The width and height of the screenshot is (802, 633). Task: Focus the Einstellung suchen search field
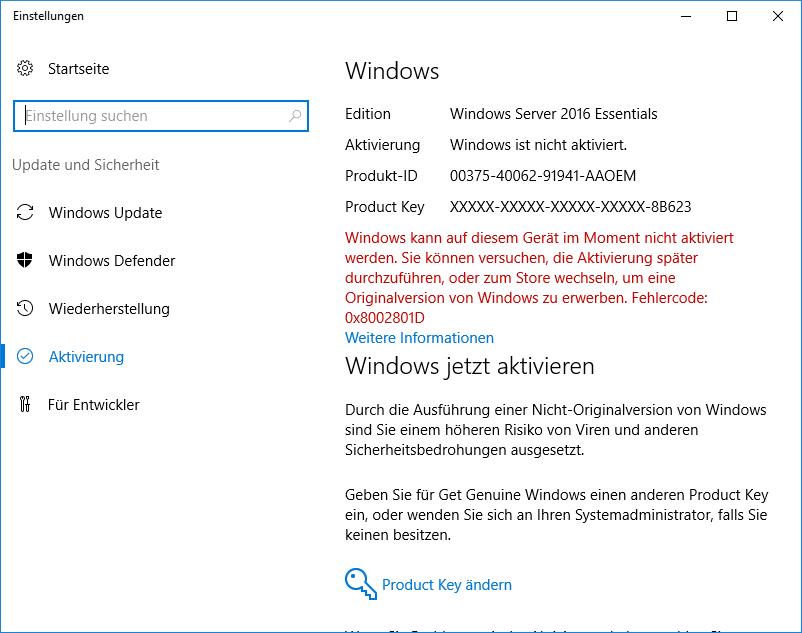161,116
